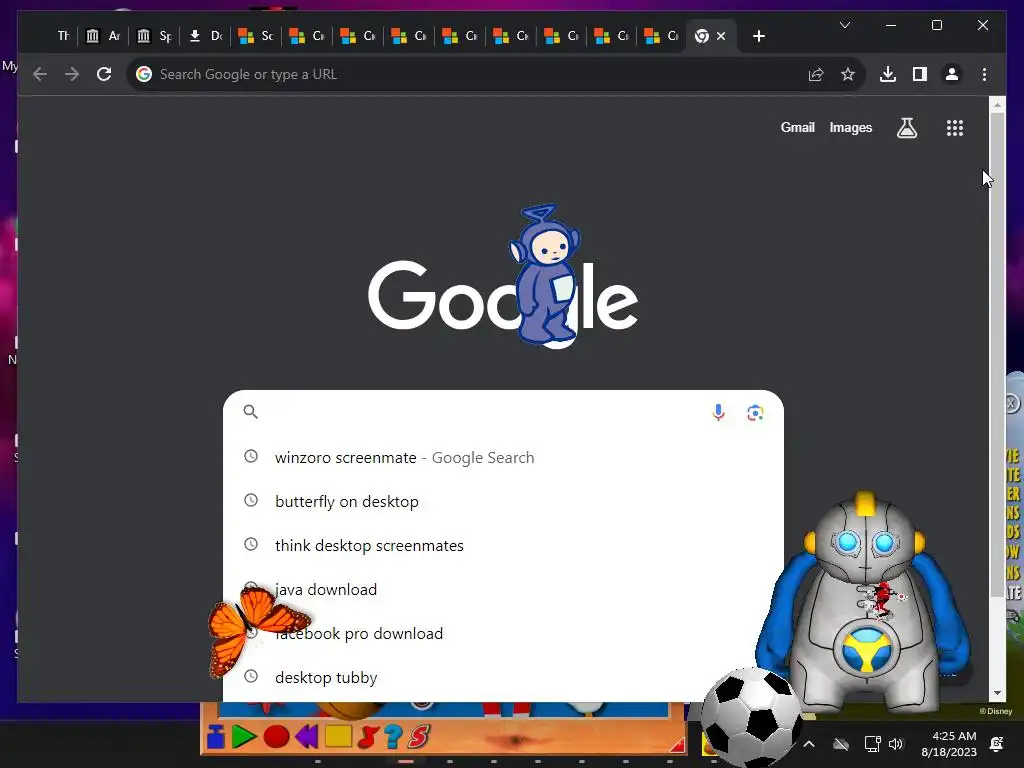1024x768 pixels.
Task: Open the network status tray icon
Action: [872, 744]
